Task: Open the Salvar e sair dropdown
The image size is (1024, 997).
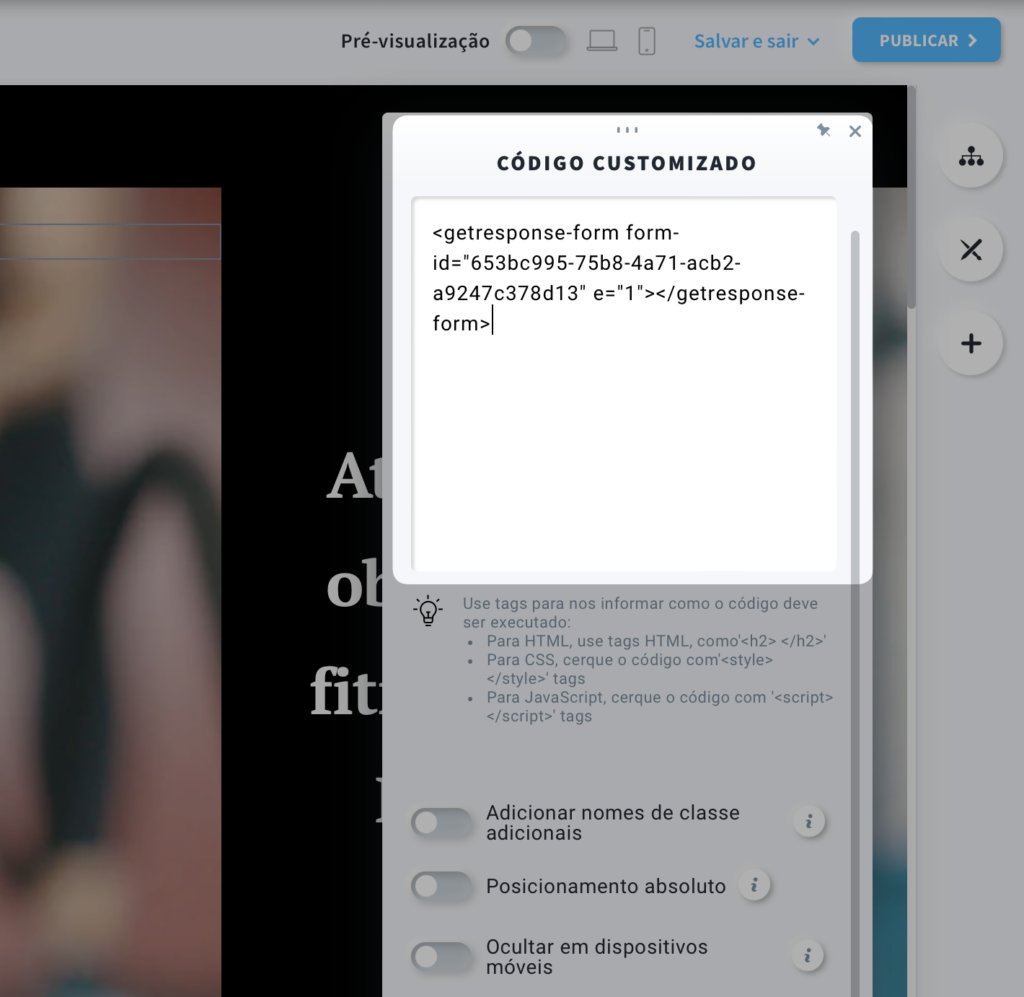Action: [x=756, y=41]
